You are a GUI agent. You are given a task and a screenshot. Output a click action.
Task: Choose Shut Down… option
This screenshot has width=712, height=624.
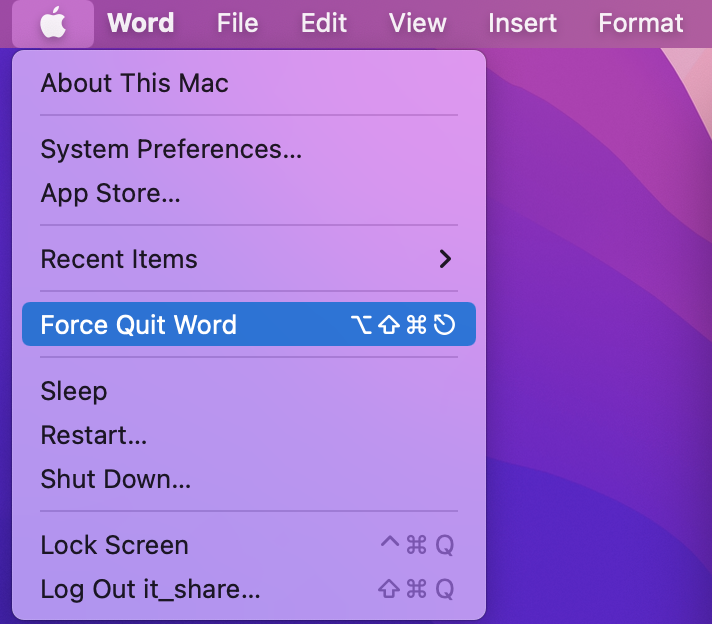(x=115, y=479)
